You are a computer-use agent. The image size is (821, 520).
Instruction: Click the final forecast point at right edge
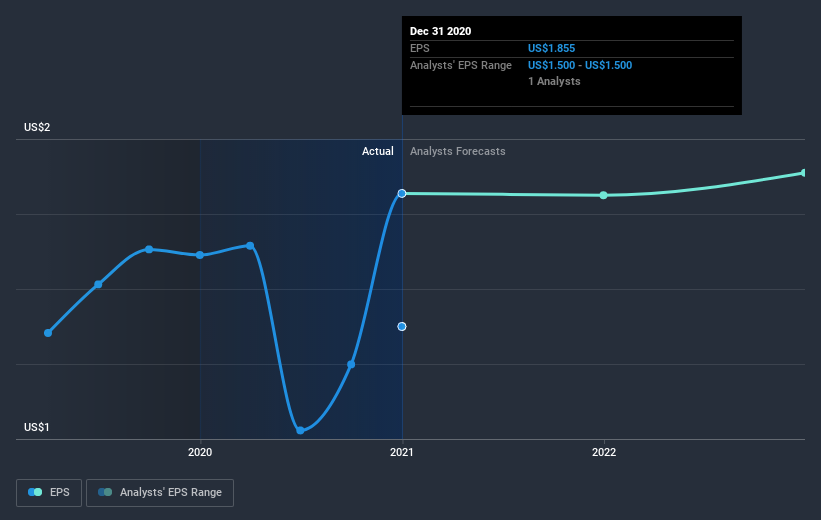click(804, 173)
